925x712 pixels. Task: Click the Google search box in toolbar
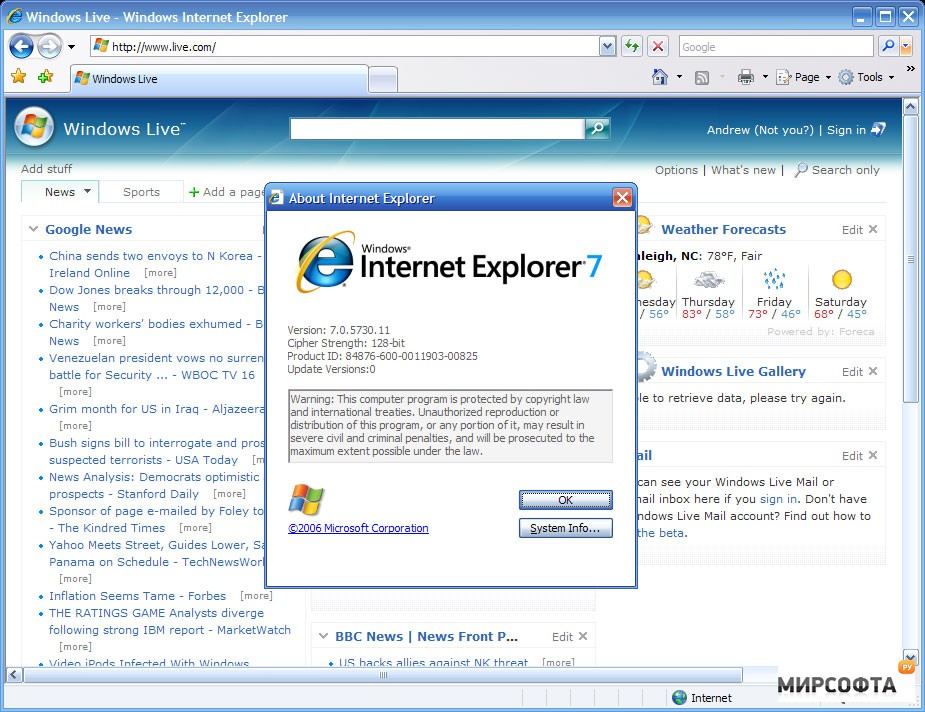(776, 47)
